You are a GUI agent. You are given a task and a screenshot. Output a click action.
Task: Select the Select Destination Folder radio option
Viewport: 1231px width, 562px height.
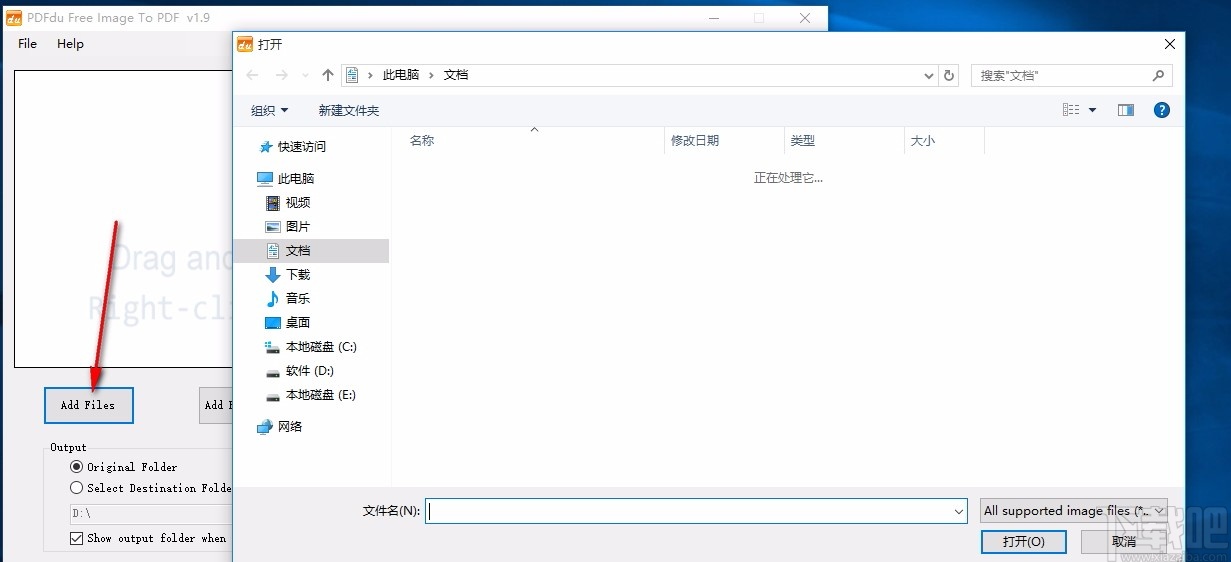tap(77, 488)
